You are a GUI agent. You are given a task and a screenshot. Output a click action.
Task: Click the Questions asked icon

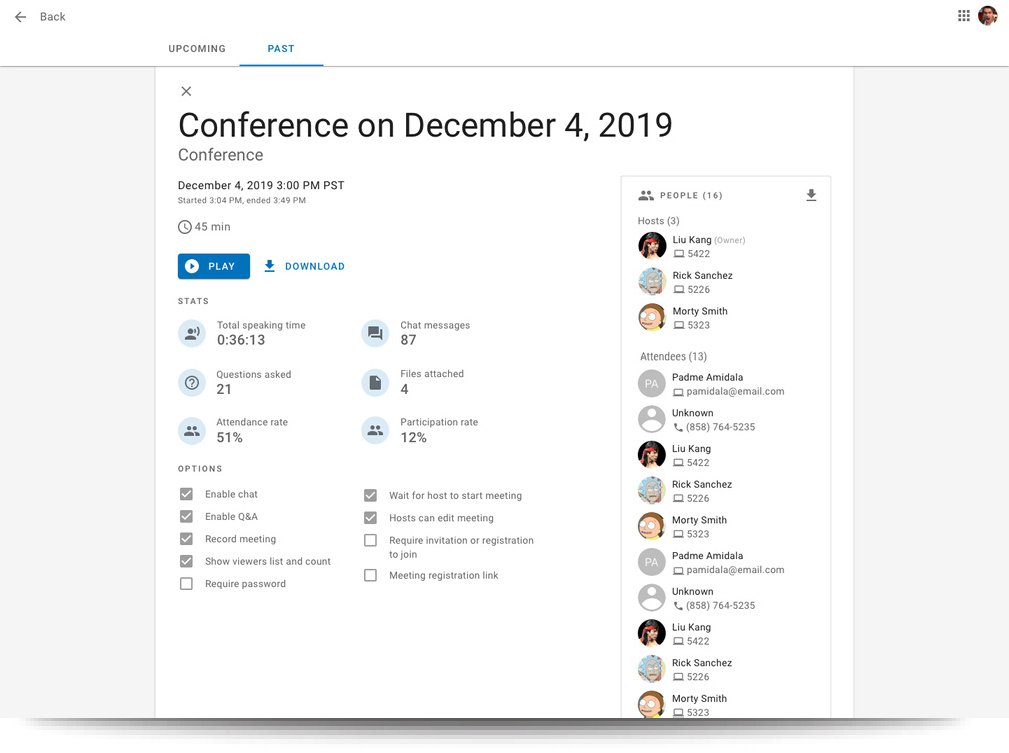(x=192, y=382)
